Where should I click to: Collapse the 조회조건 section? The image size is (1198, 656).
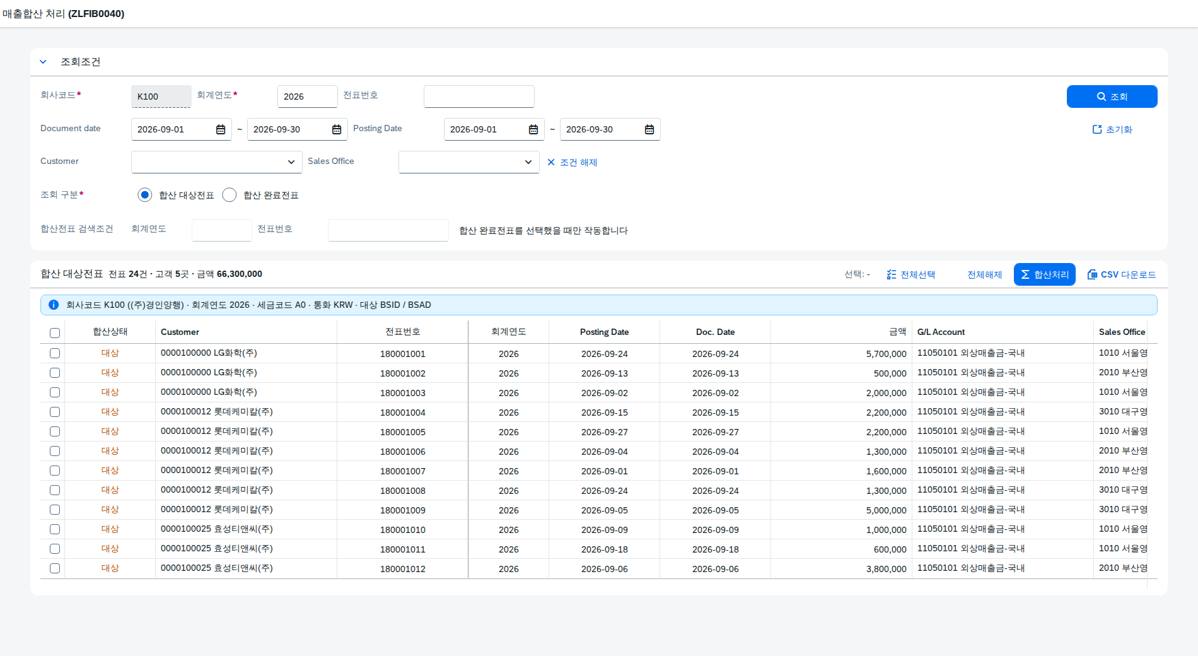pos(43,62)
